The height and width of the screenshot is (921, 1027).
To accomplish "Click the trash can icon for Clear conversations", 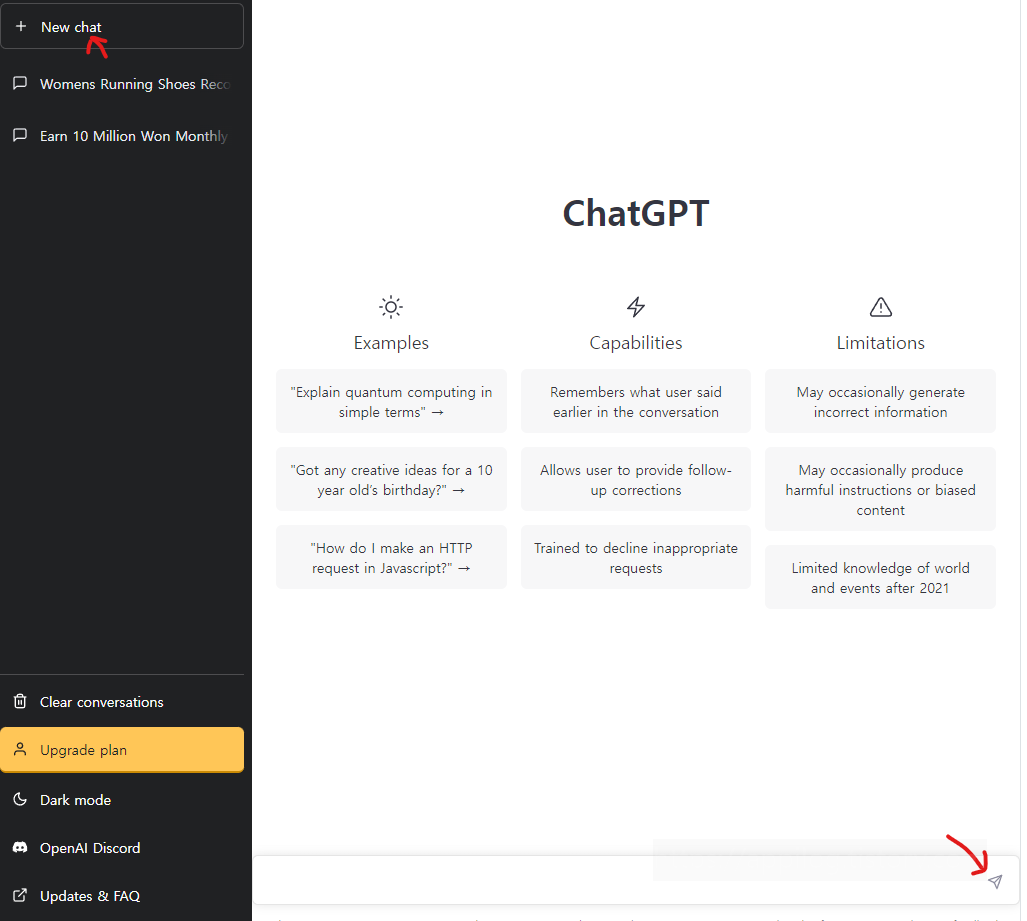I will pos(20,701).
